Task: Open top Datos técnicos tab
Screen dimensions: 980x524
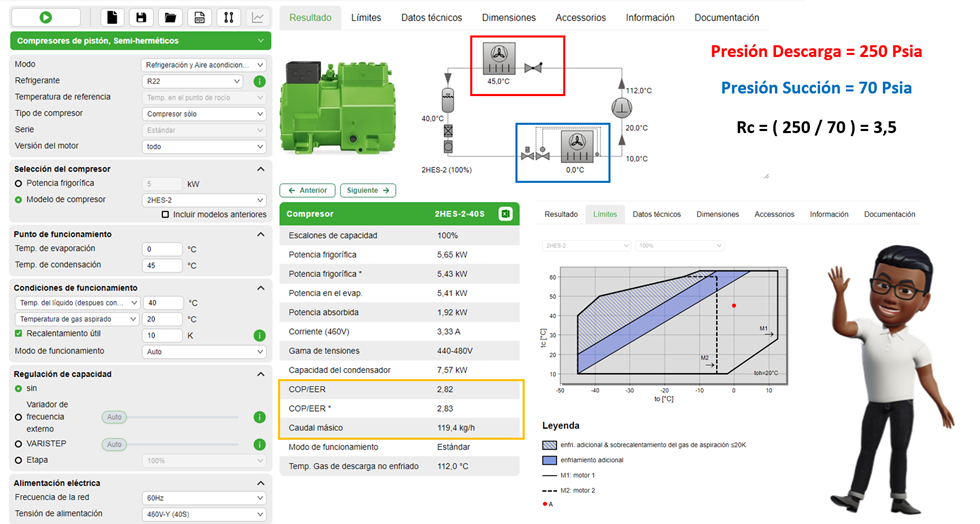Action: [431, 18]
